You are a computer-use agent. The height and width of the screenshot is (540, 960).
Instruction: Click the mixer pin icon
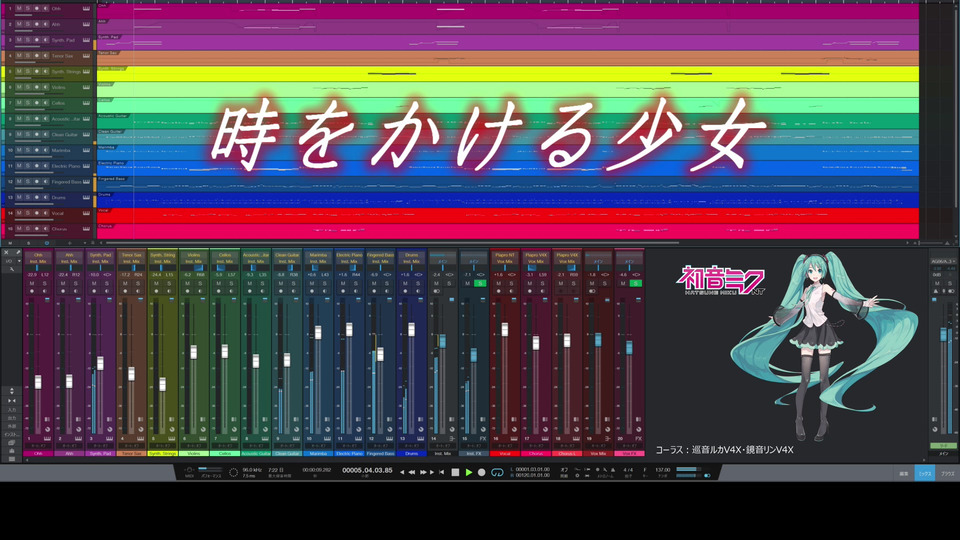18,252
